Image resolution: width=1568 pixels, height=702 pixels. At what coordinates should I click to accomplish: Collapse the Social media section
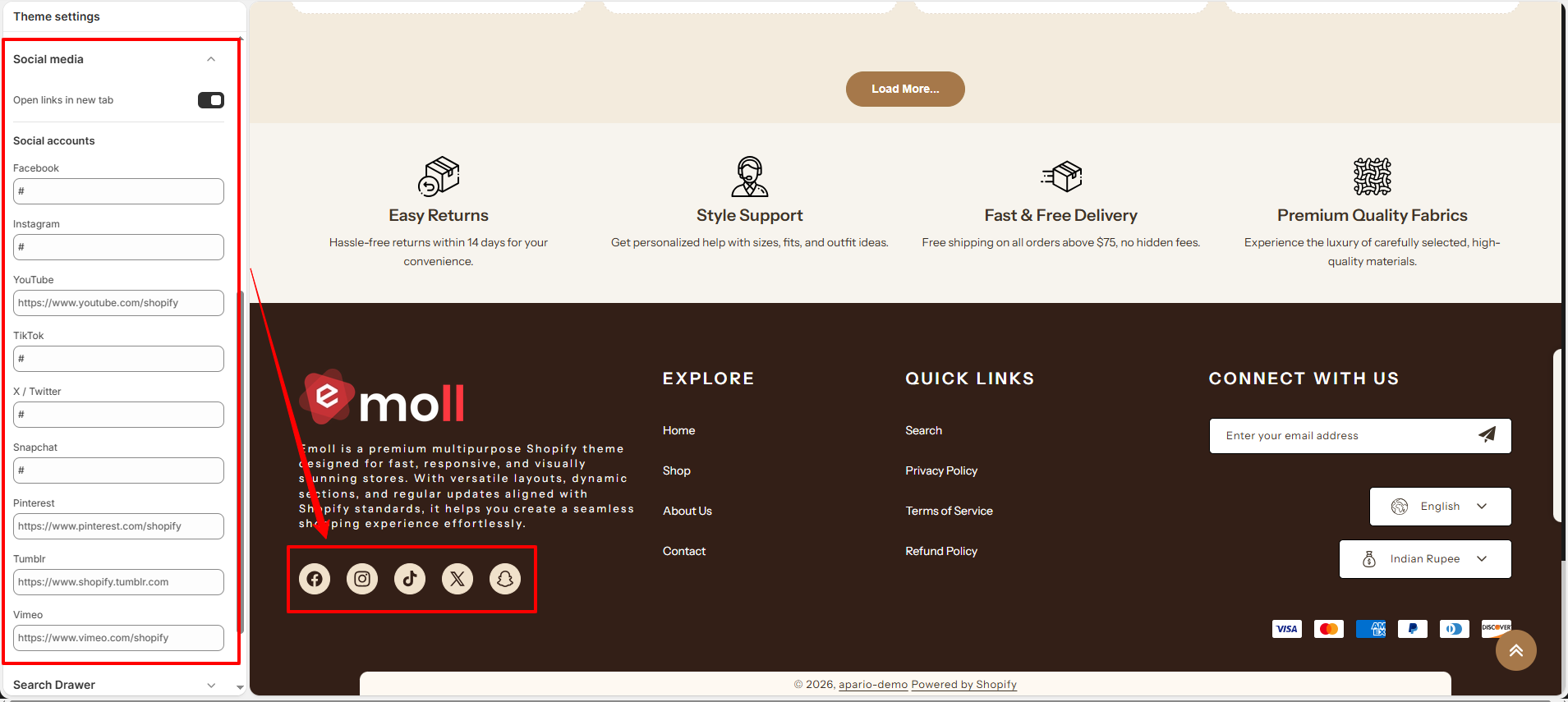(211, 59)
